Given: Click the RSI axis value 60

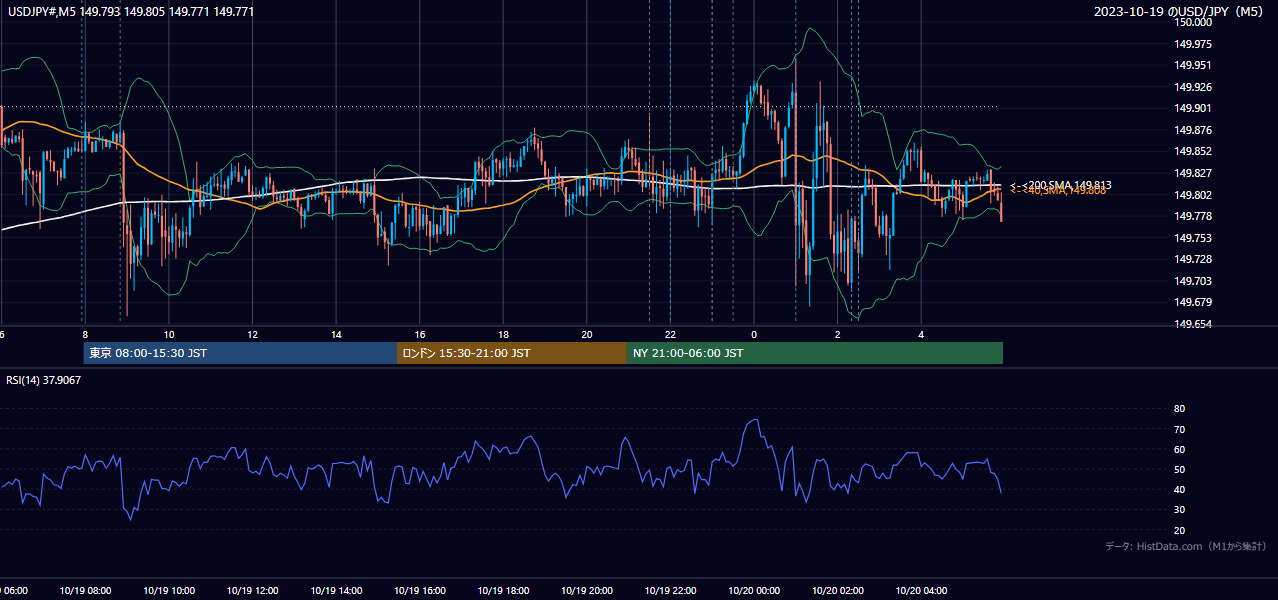Looking at the screenshot, I should coord(1179,449).
